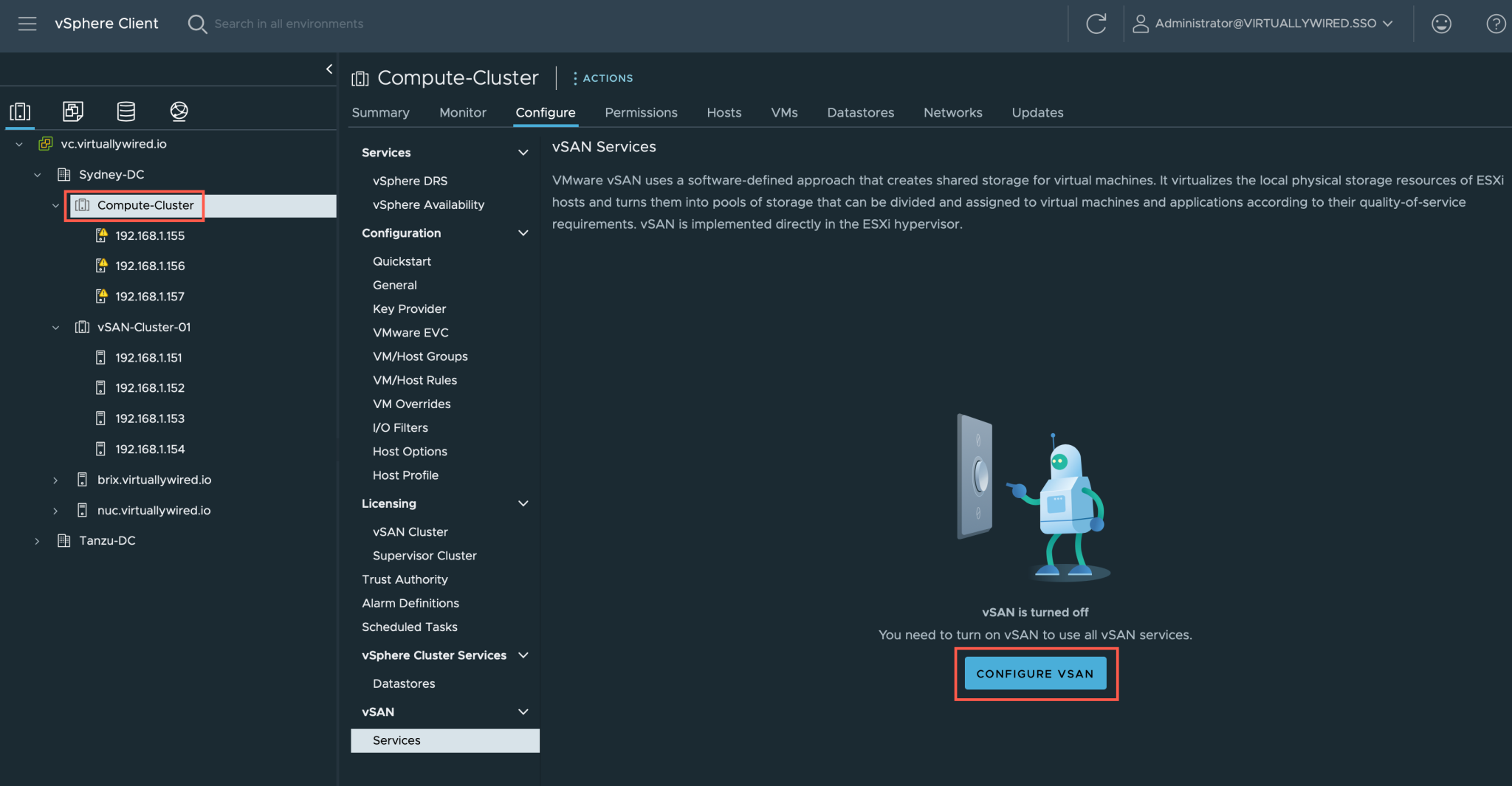Click the host icon for nuc.virtuallywired.io
The height and width of the screenshot is (786, 1512).
pyautogui.click(x=83, y=510)
